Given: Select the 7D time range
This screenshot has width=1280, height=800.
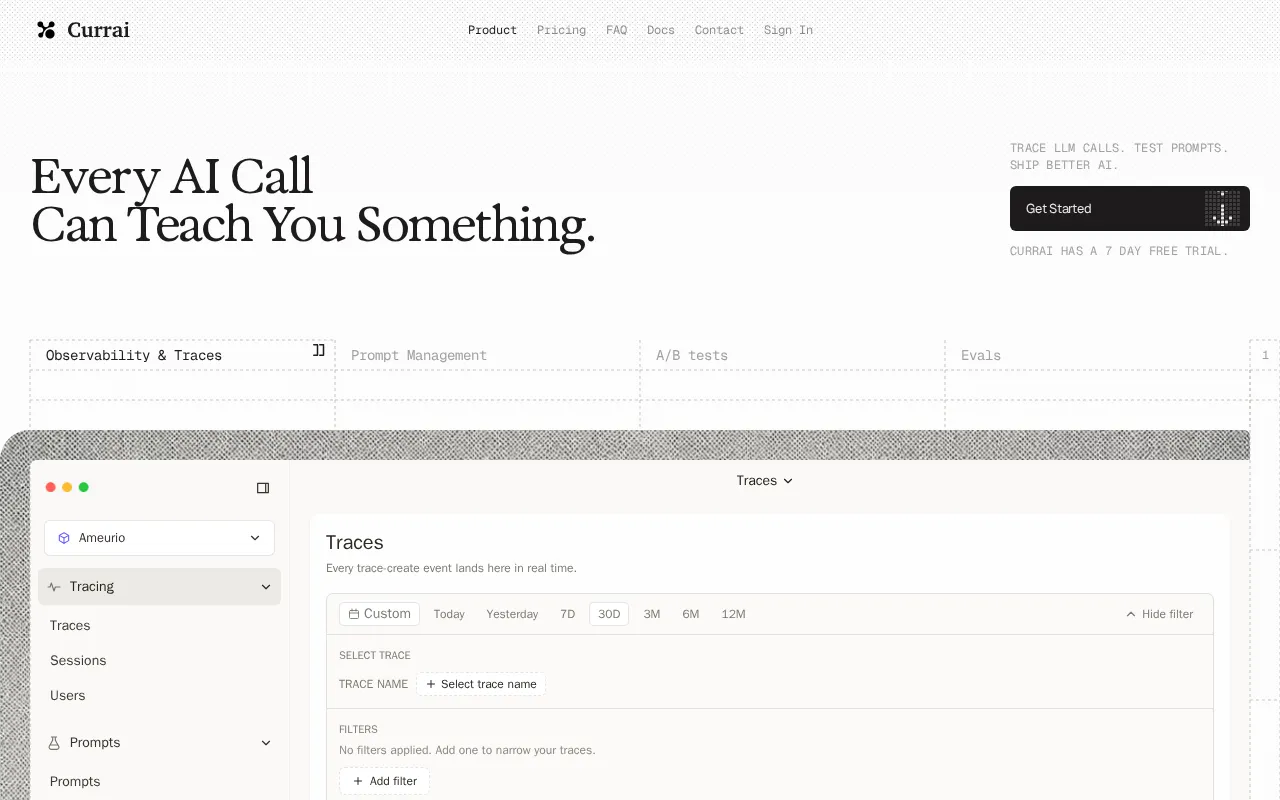Looking at the screenshot, I should tap(567, 614).
